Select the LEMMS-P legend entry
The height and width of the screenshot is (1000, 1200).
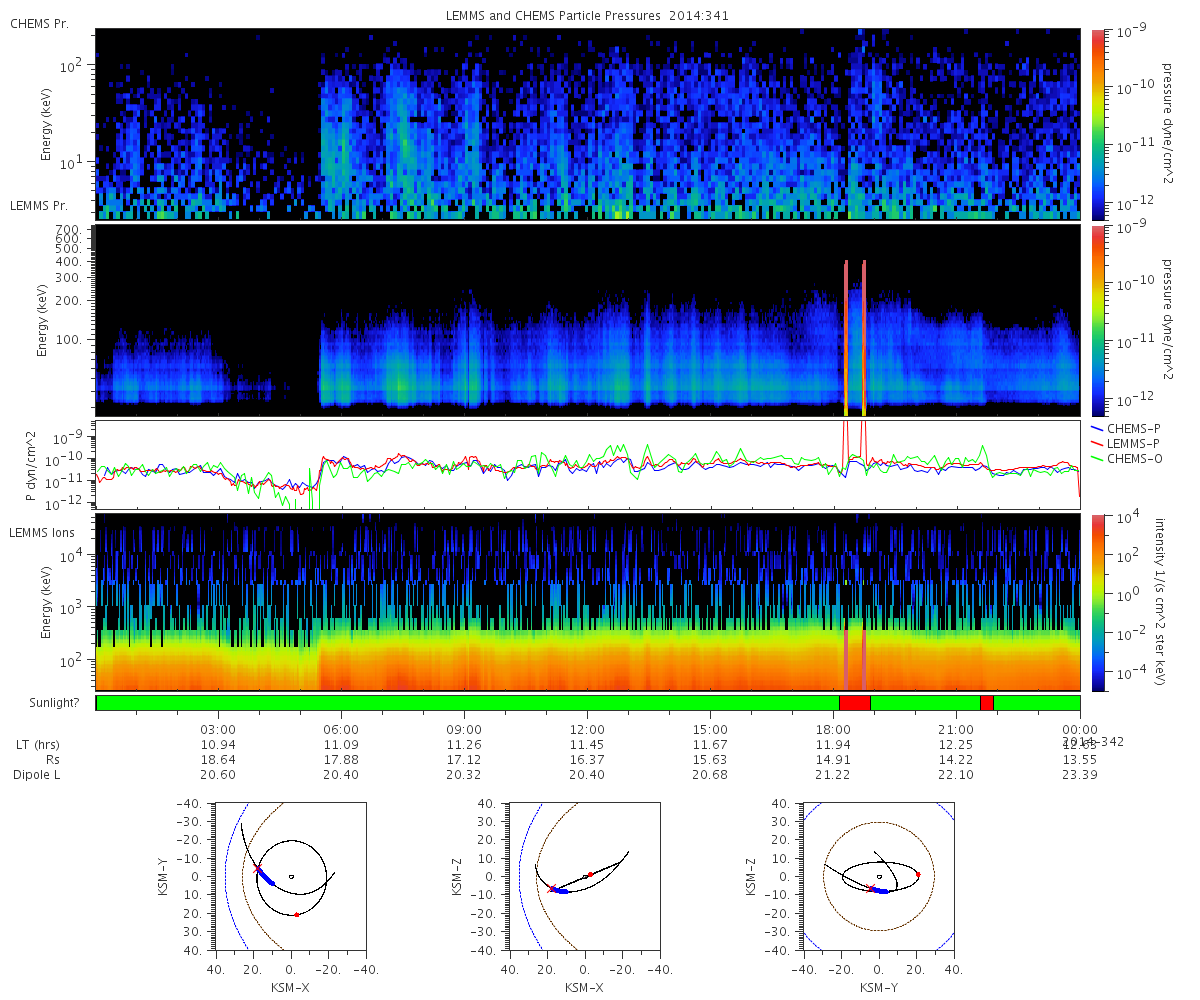1125,443
